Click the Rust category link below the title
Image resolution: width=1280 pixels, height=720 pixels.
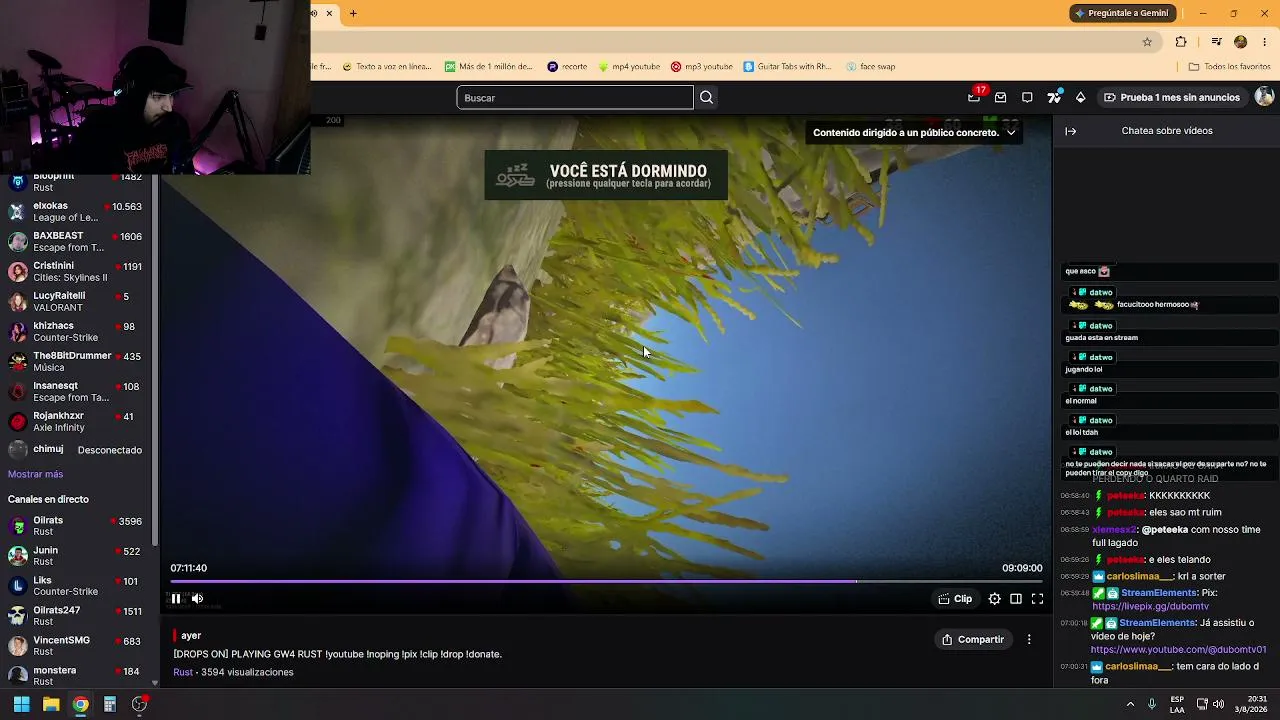pos(183,672)
